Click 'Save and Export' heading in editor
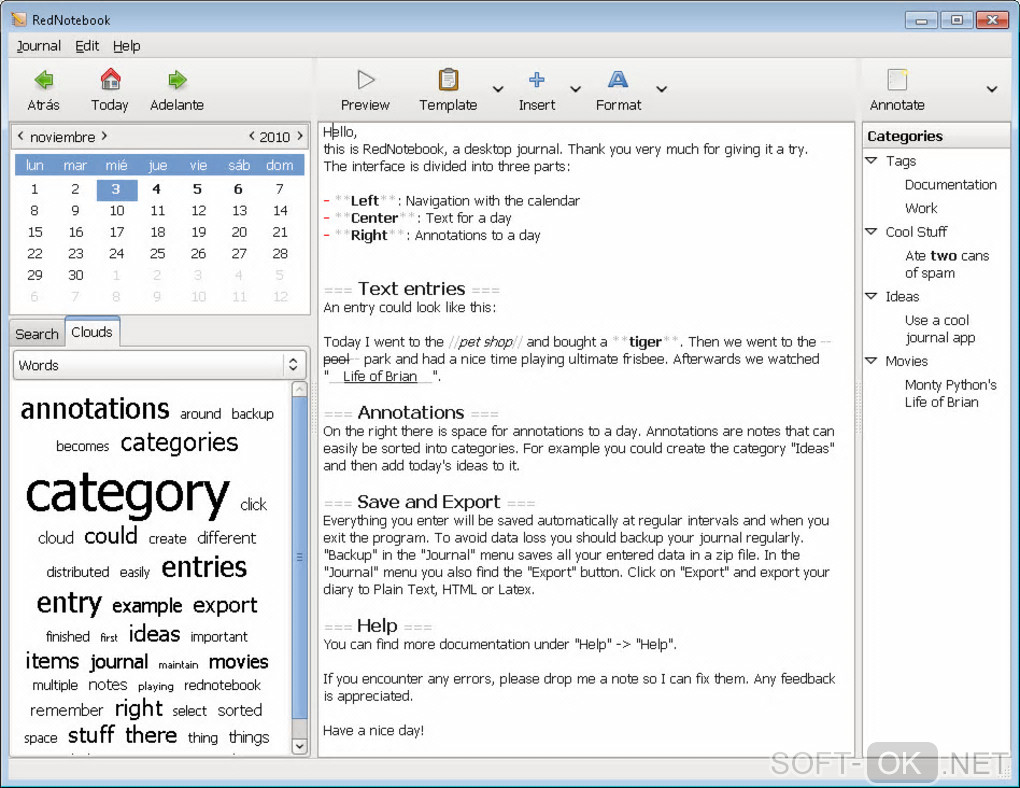The image size is (1020, 788). [429, 502]
